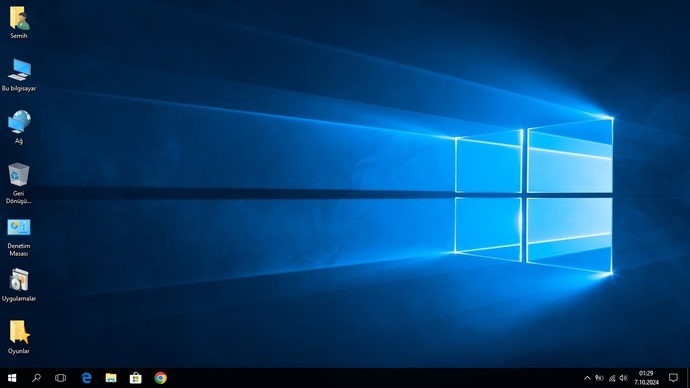Launch Google Chrome from taskbar

161,378
